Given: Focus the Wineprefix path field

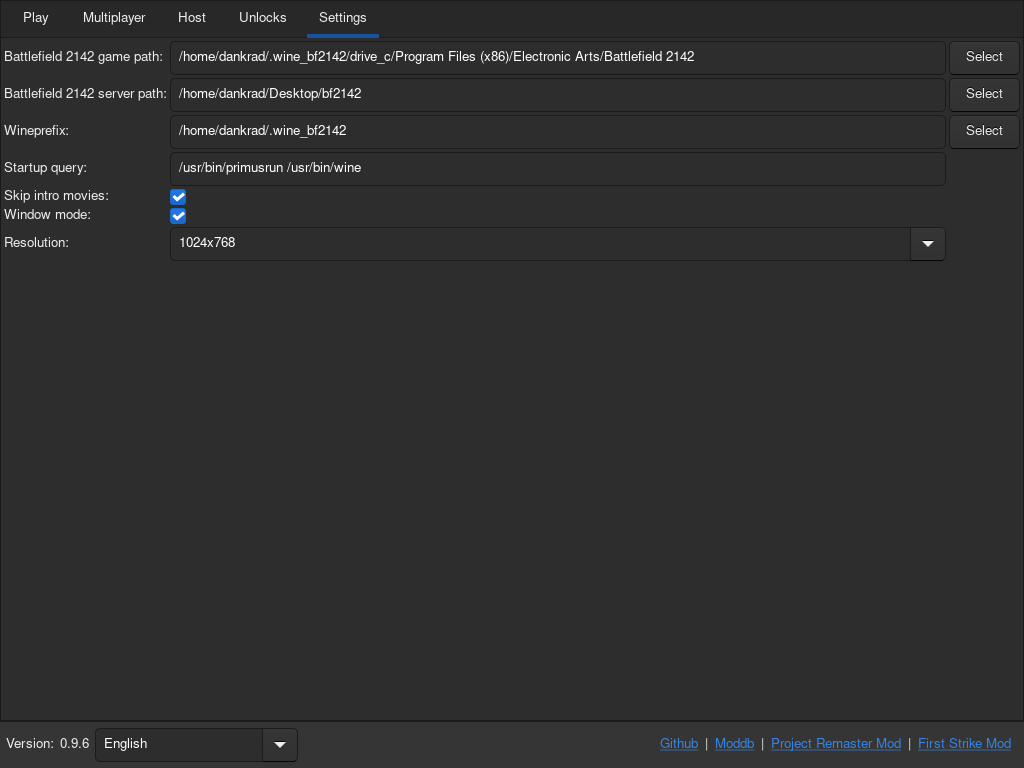Looking at the screenshot, I should pyautogui.click(x=557, y=131).
